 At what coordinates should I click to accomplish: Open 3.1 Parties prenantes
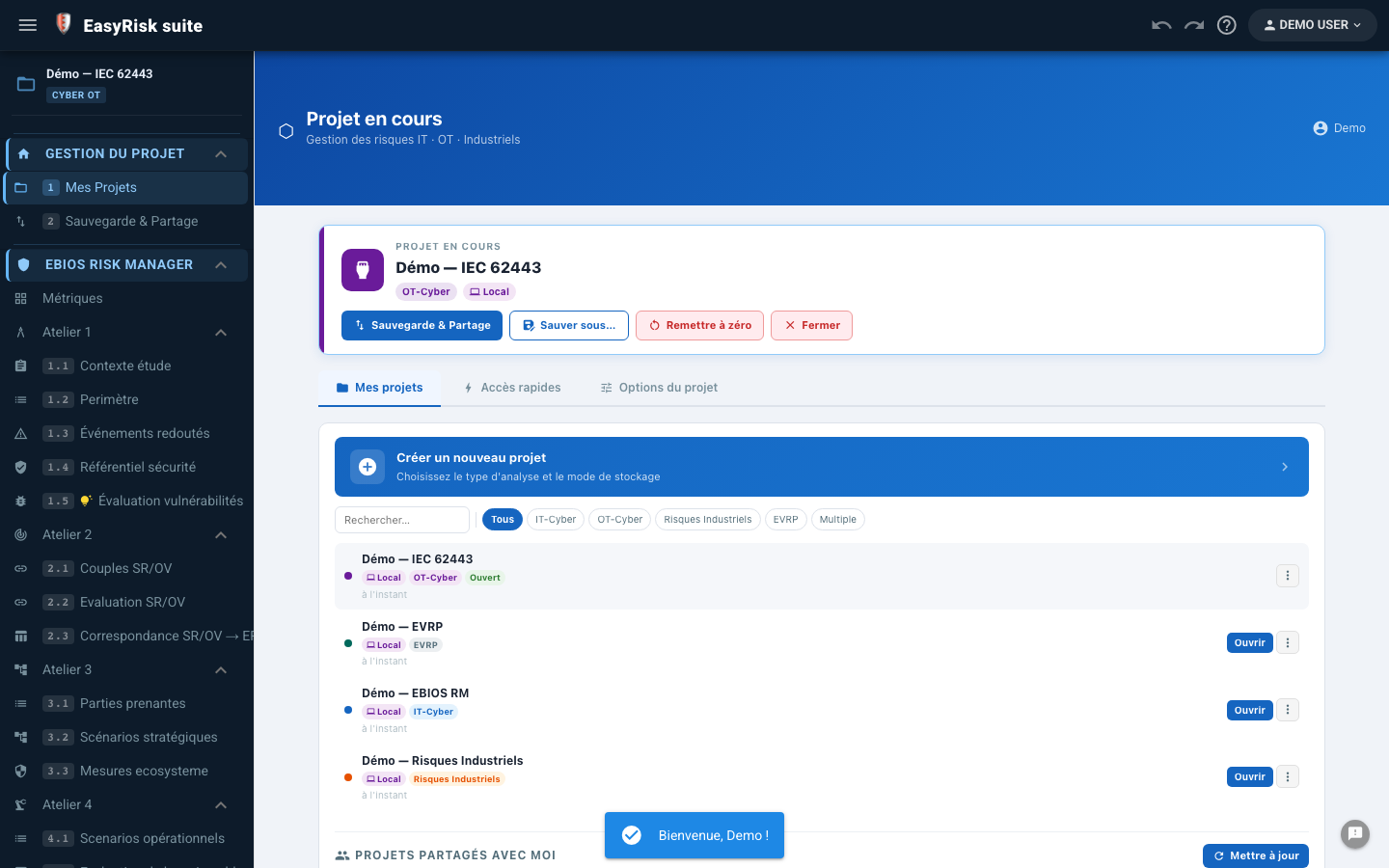(126, 703)
